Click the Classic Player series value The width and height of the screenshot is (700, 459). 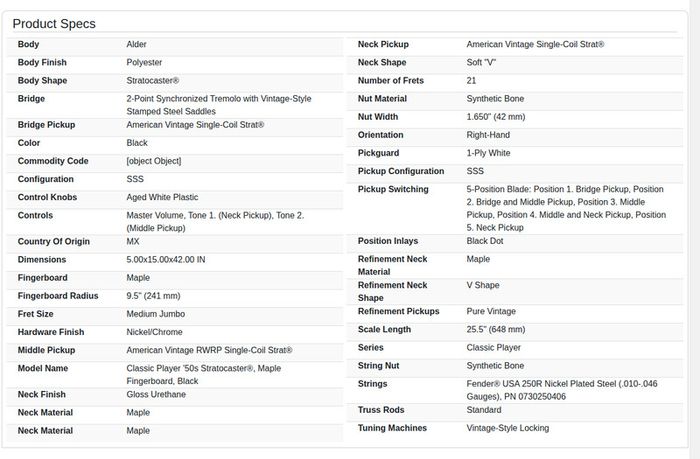493,347
